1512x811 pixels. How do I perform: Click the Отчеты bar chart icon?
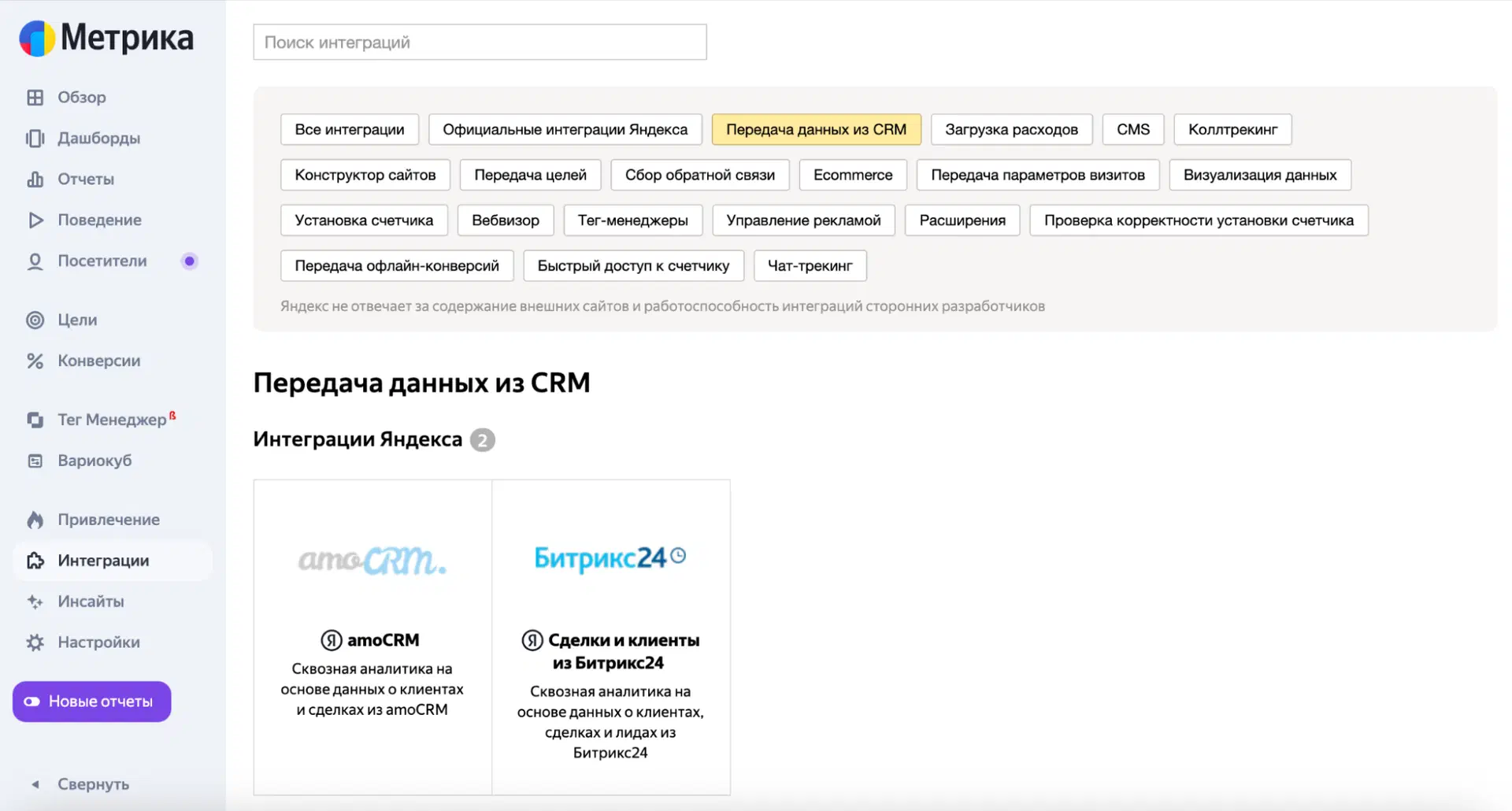pyautogui.click(x=35, y=180)
